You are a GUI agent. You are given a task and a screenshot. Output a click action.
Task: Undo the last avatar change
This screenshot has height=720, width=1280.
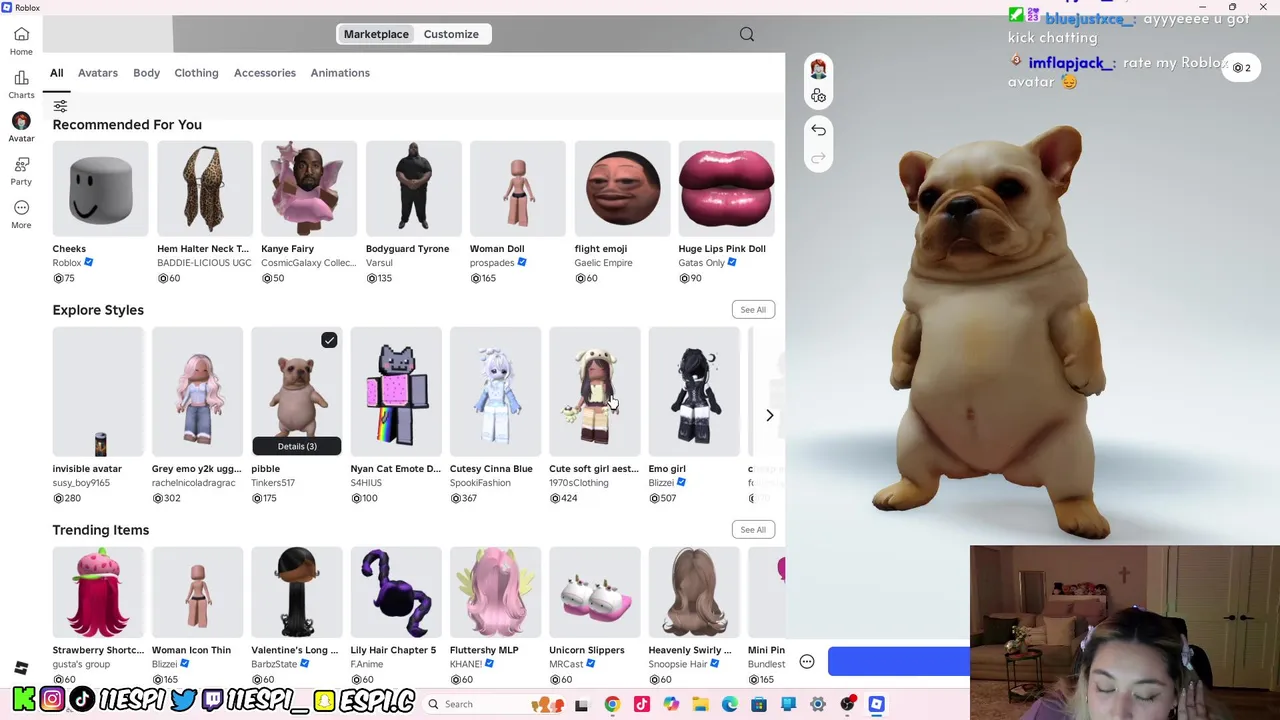pos(818,130)
